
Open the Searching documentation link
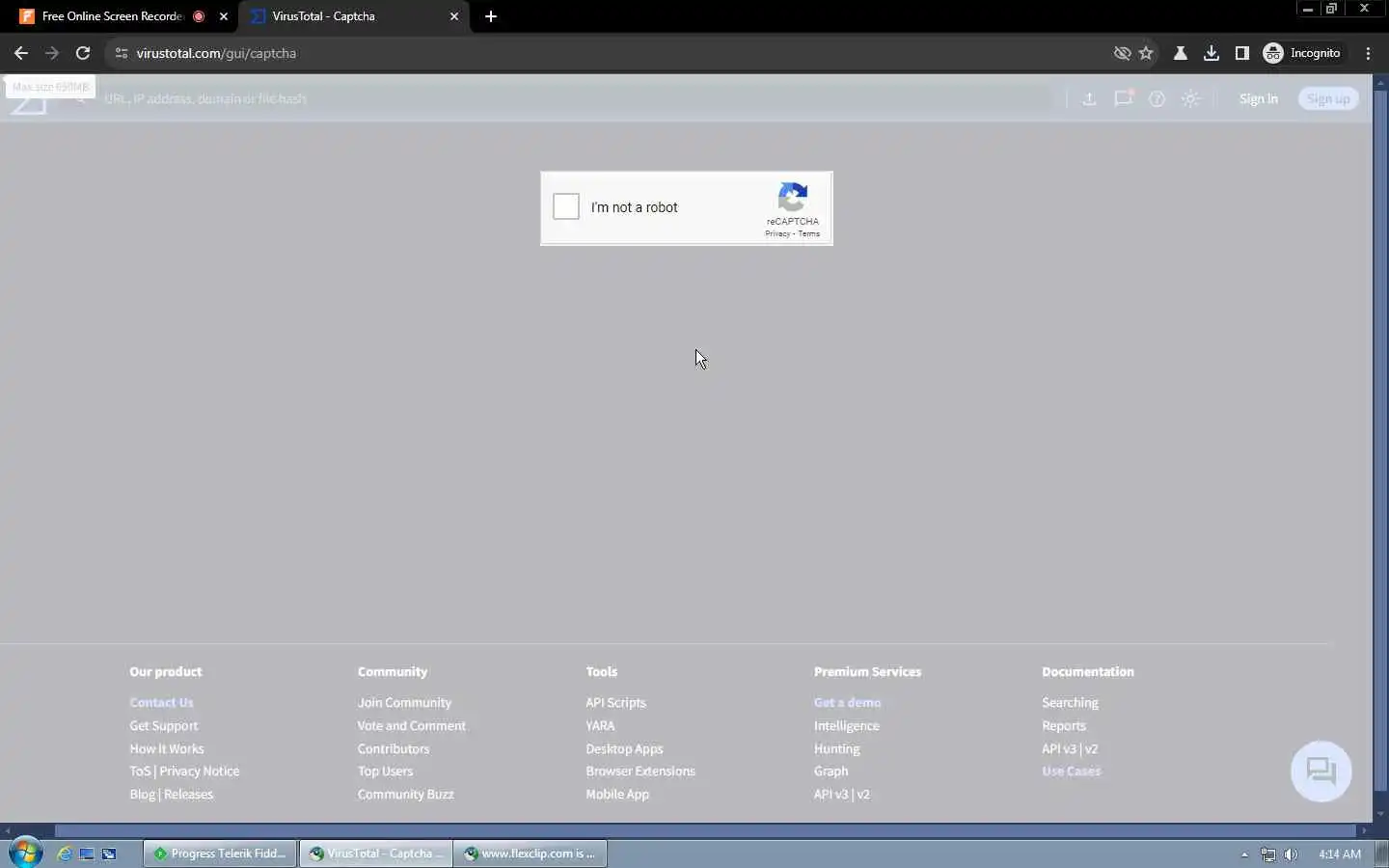[x=1070, y=703]
